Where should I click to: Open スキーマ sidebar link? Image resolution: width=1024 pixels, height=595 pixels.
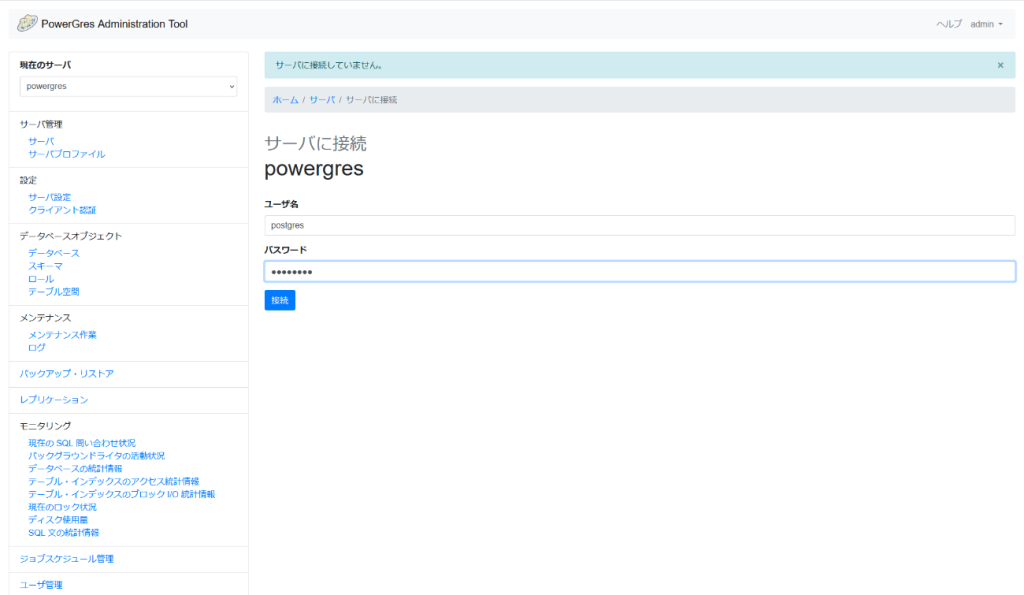click(45, 266)
